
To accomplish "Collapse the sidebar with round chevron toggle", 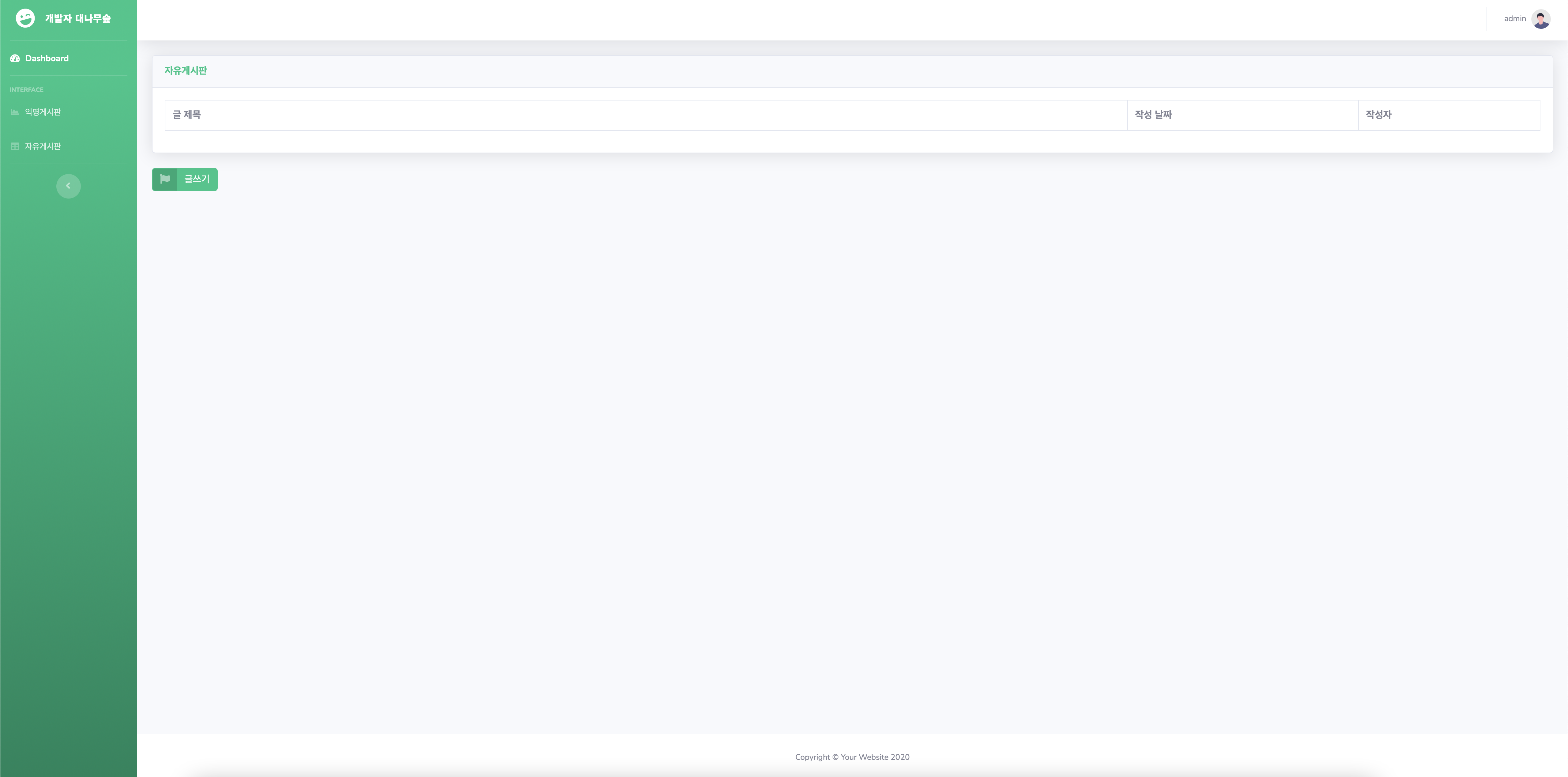I will (68, 186).
